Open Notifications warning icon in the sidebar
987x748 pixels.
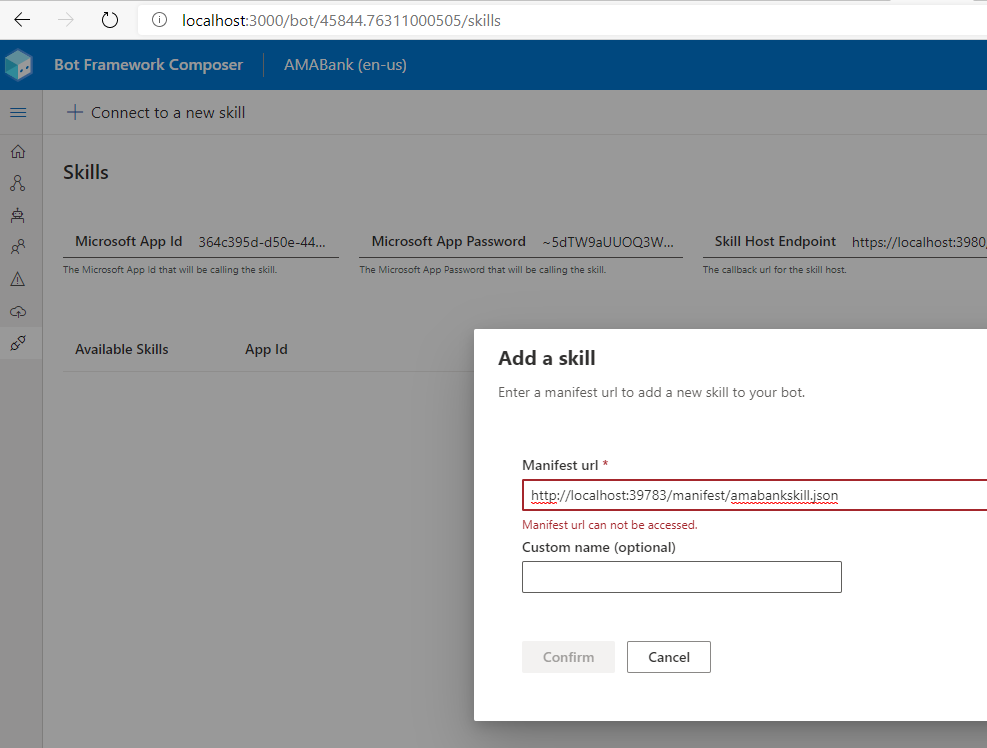point(18,279)
